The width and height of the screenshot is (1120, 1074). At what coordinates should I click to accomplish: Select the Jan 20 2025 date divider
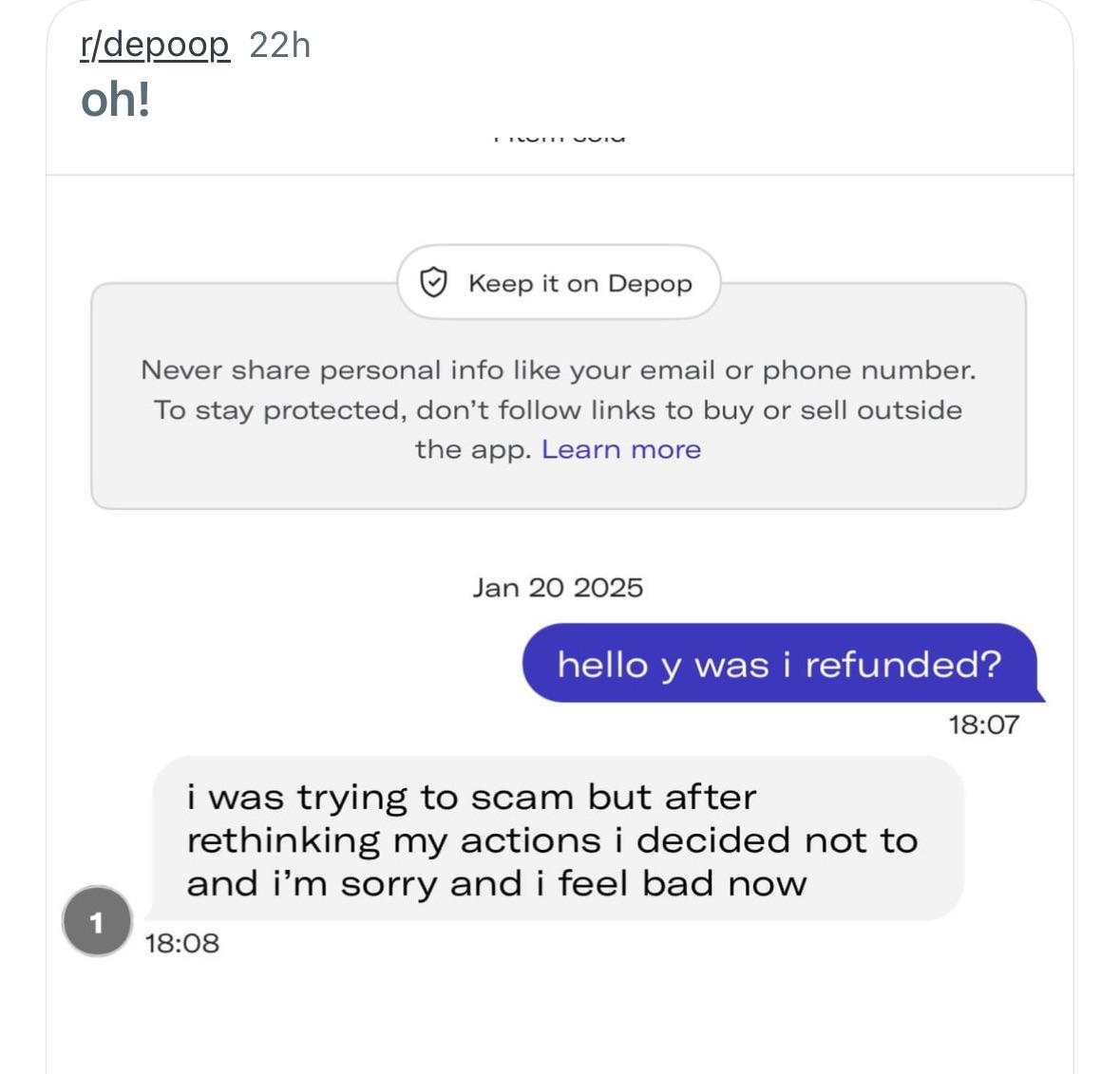coord(559,587)
